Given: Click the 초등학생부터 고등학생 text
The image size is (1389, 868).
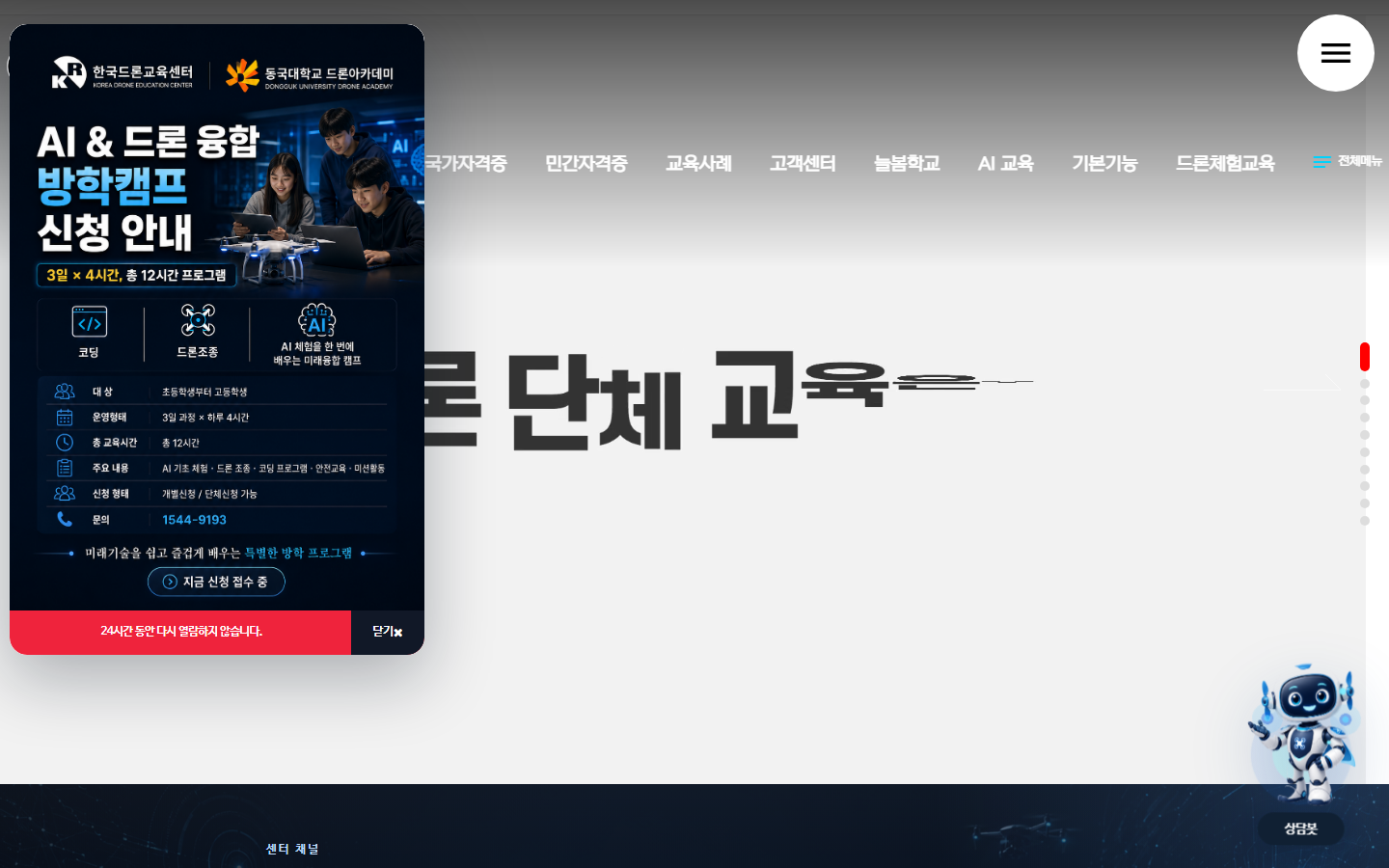Looking at the screenshot, I should 204,392.
